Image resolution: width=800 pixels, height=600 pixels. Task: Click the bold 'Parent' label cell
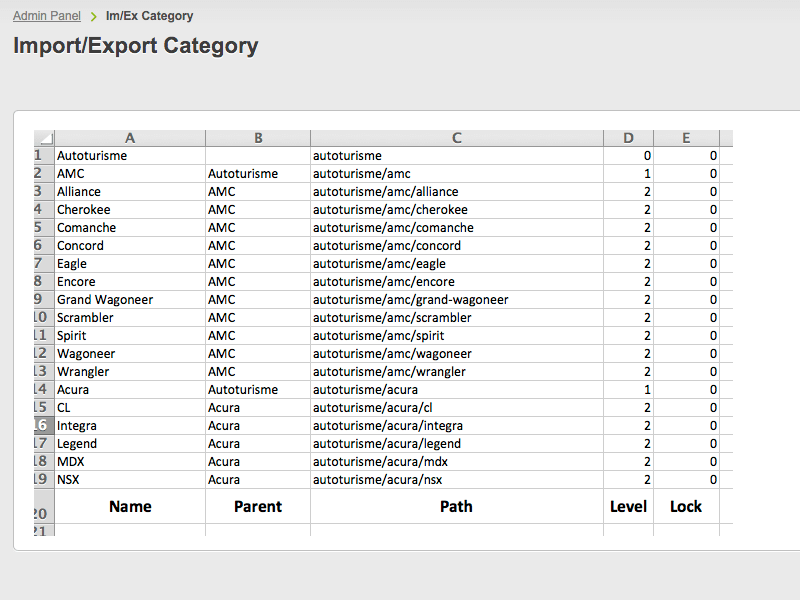point(258,506)
